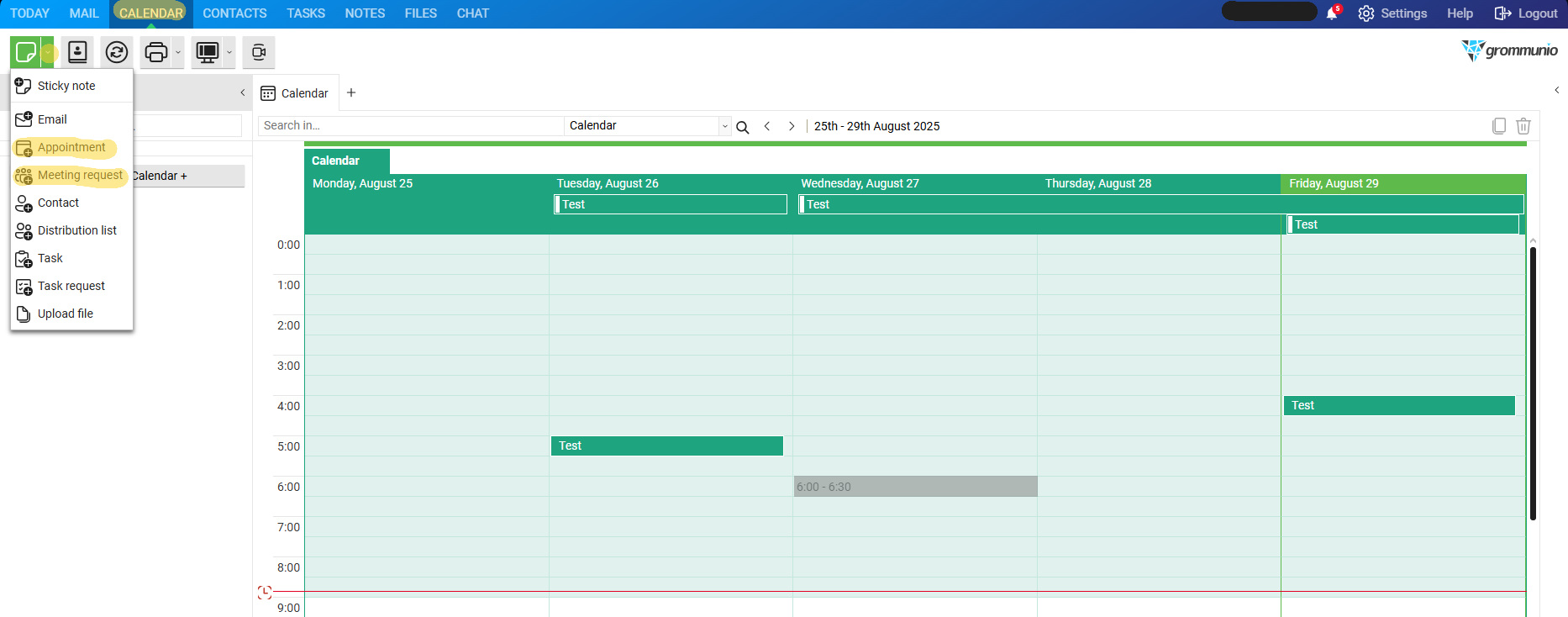The image size is (1568, 617).
Task: Collapse the left navigation panel chevron
Action: coord(243,92)
